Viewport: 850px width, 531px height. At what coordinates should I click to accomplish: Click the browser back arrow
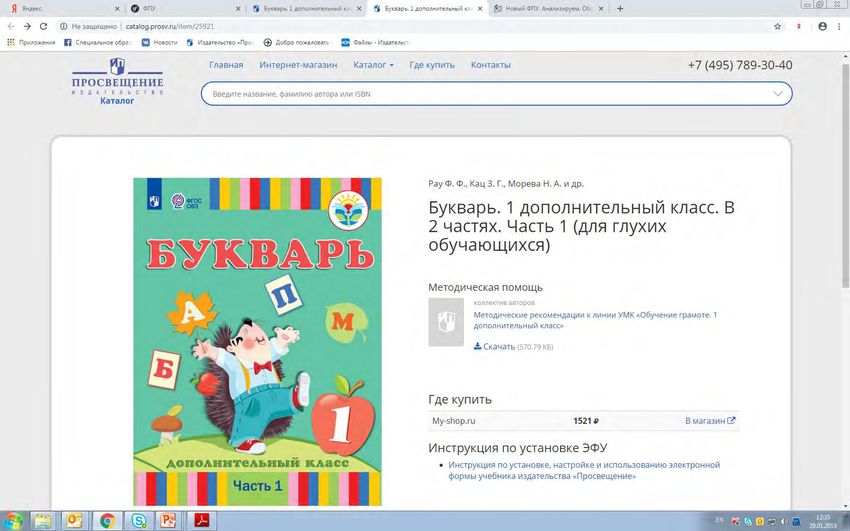(11, 26)
